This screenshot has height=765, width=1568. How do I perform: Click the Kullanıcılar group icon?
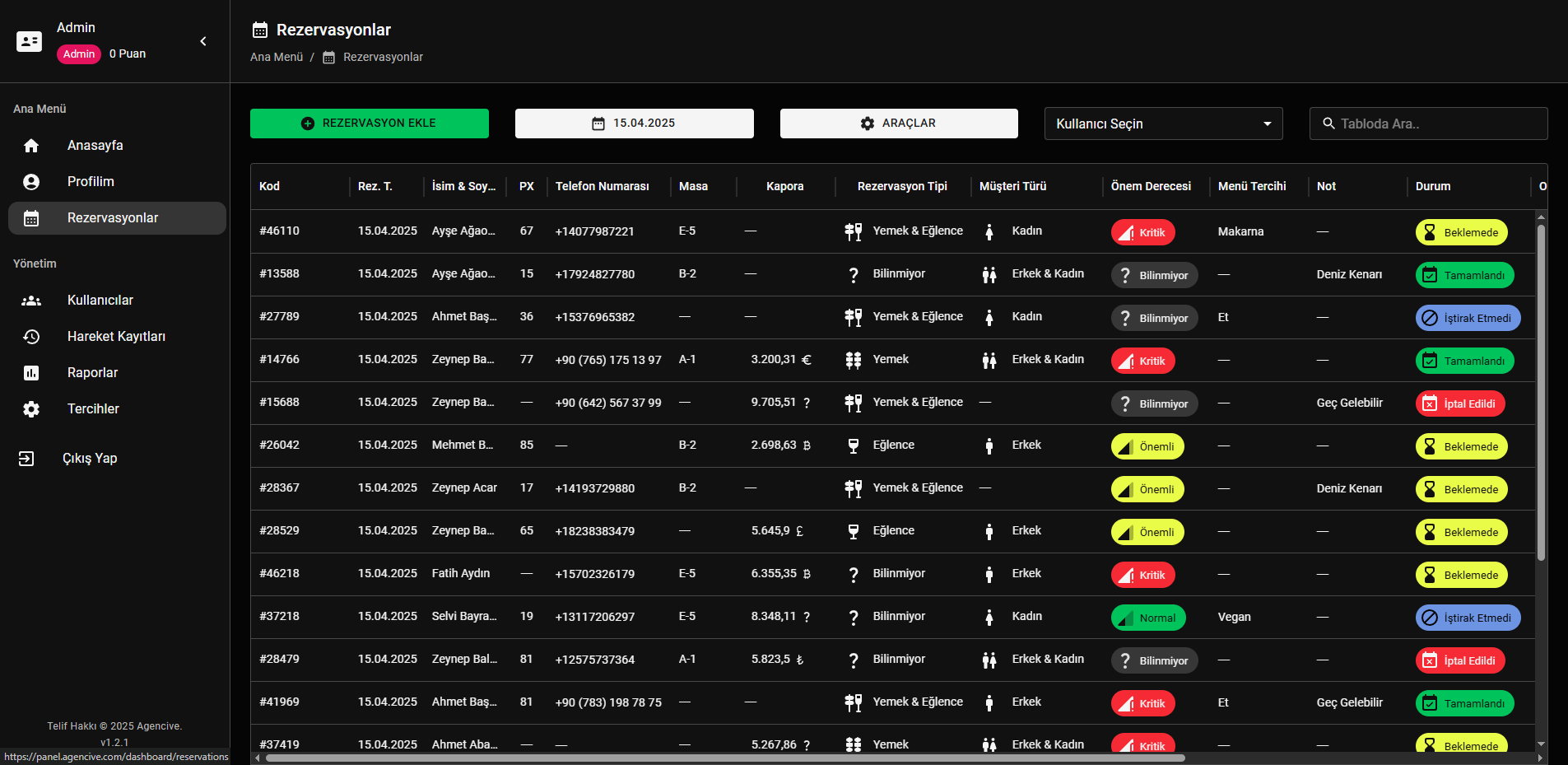coord(31,301)
